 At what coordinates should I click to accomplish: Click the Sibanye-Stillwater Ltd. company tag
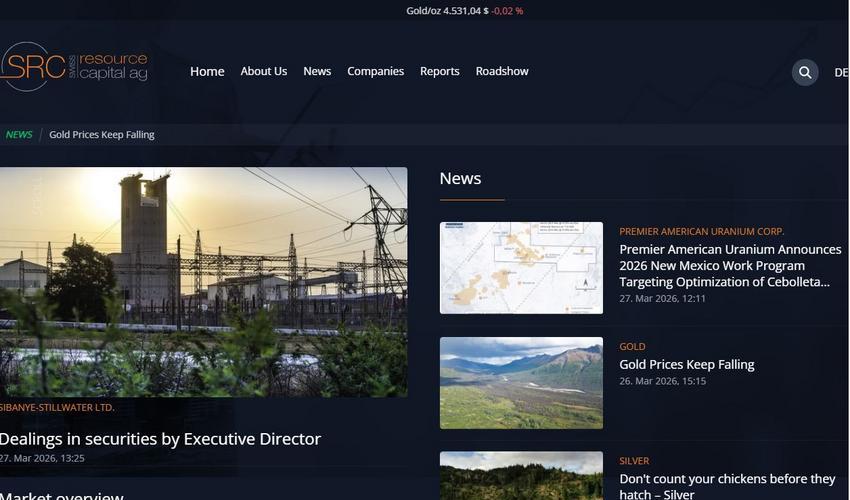57,407
